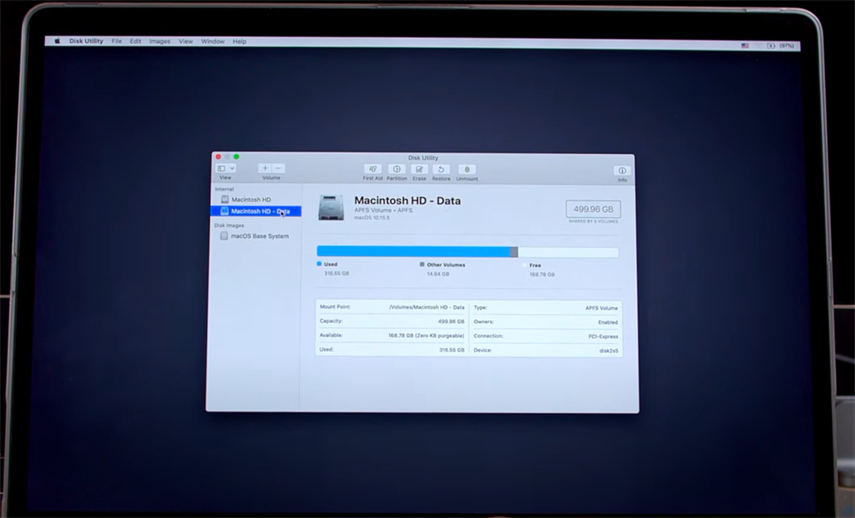855x518 pixels.
Task: Click the disk2s5 device value
Action: pos(609,351)
